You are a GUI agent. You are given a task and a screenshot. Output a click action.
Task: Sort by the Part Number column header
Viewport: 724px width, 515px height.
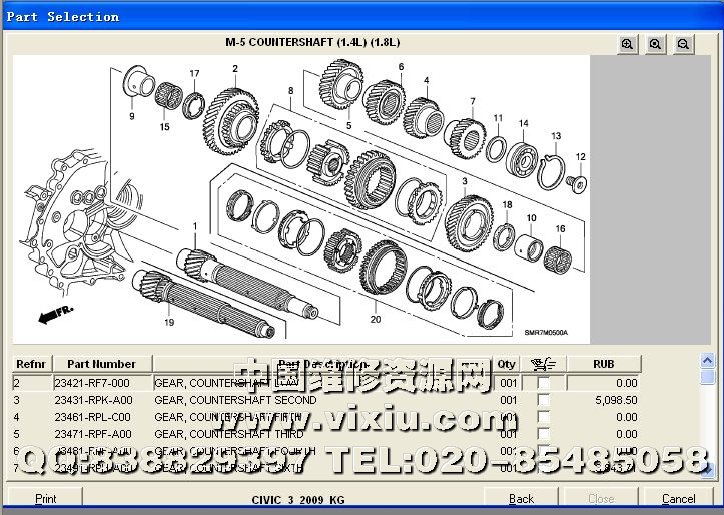pos(101,364)
